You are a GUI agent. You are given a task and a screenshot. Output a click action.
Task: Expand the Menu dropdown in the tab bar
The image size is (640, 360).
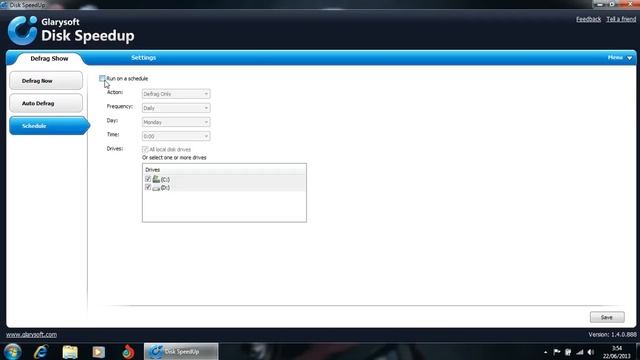tap(620, 58)
